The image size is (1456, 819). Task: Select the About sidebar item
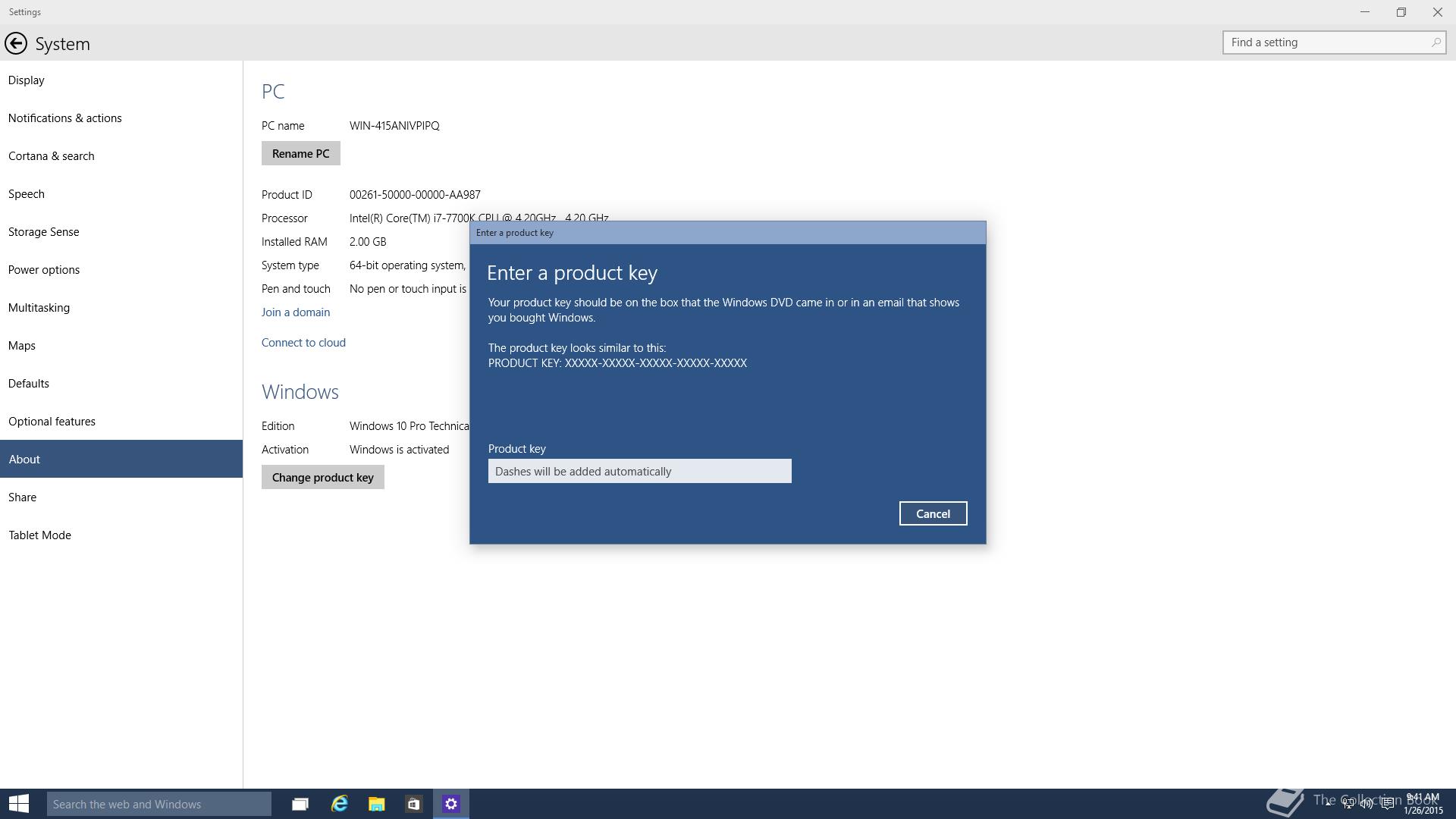point(121,459)
